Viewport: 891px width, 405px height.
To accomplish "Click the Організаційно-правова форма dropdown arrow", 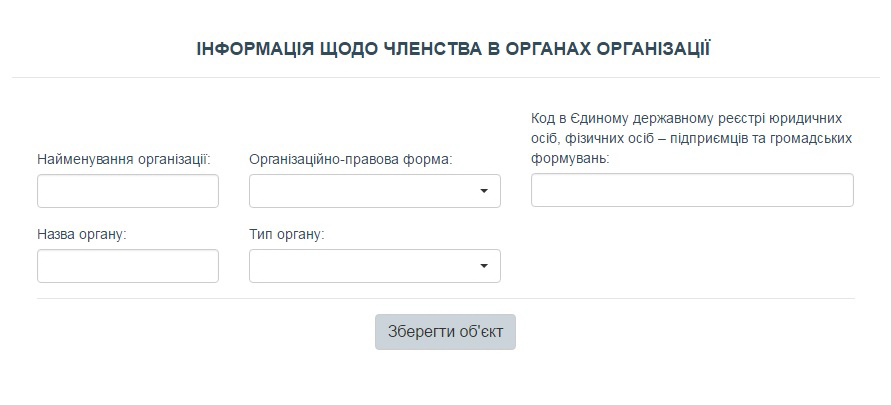I will click(484, 191).
